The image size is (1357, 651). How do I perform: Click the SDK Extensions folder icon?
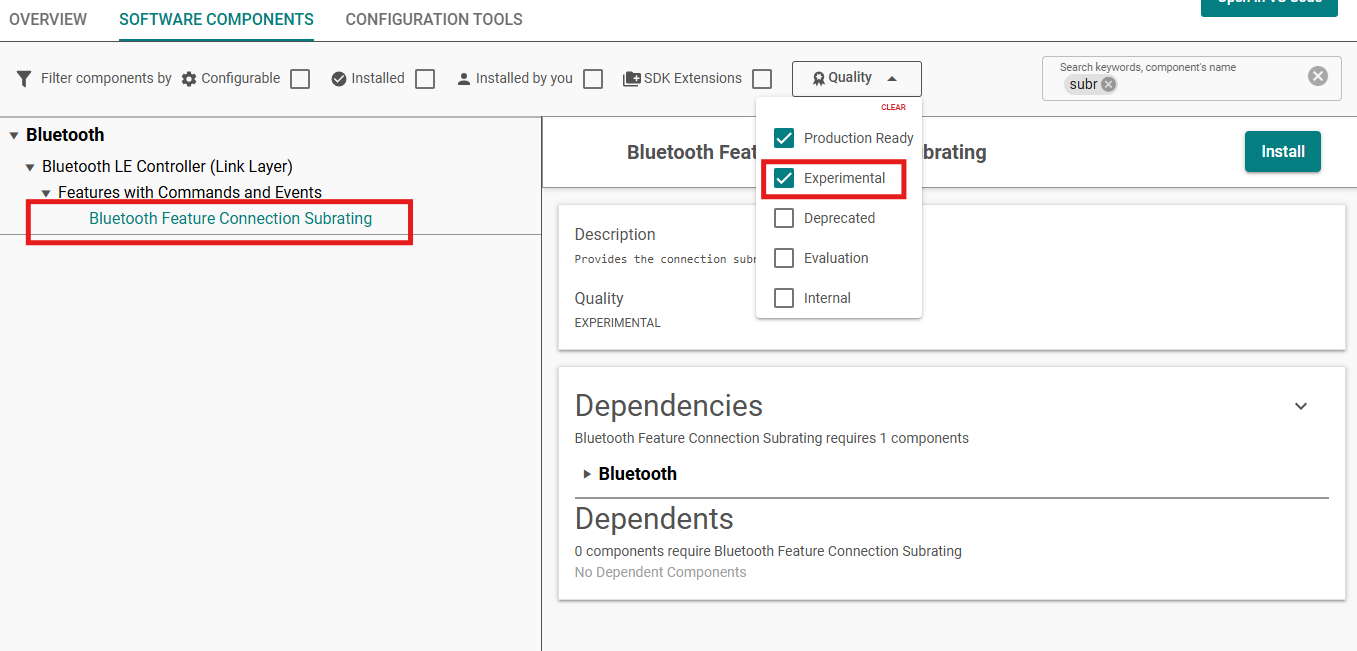(x=631, y=79)
